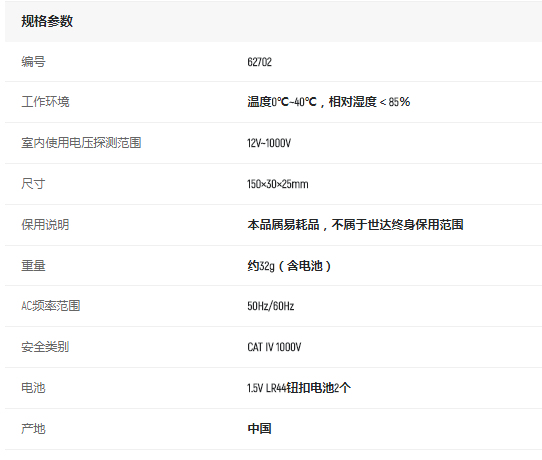Click the product number 62702

point(259,62)
